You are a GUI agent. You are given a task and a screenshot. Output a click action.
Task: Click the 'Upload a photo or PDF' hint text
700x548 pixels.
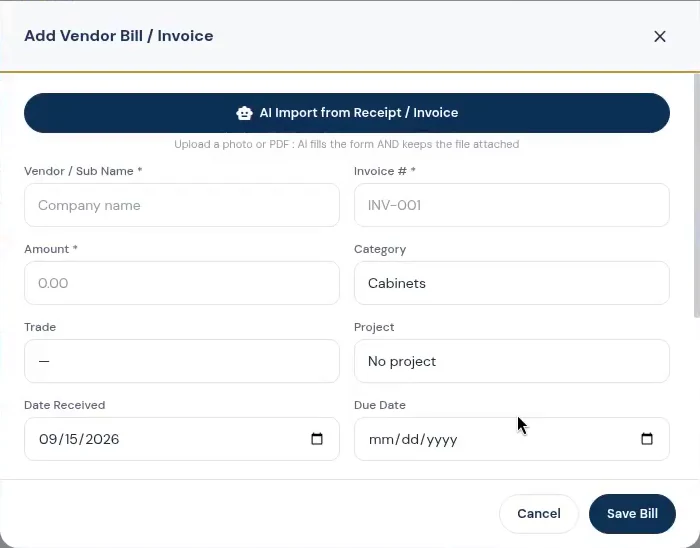point(347,144)
